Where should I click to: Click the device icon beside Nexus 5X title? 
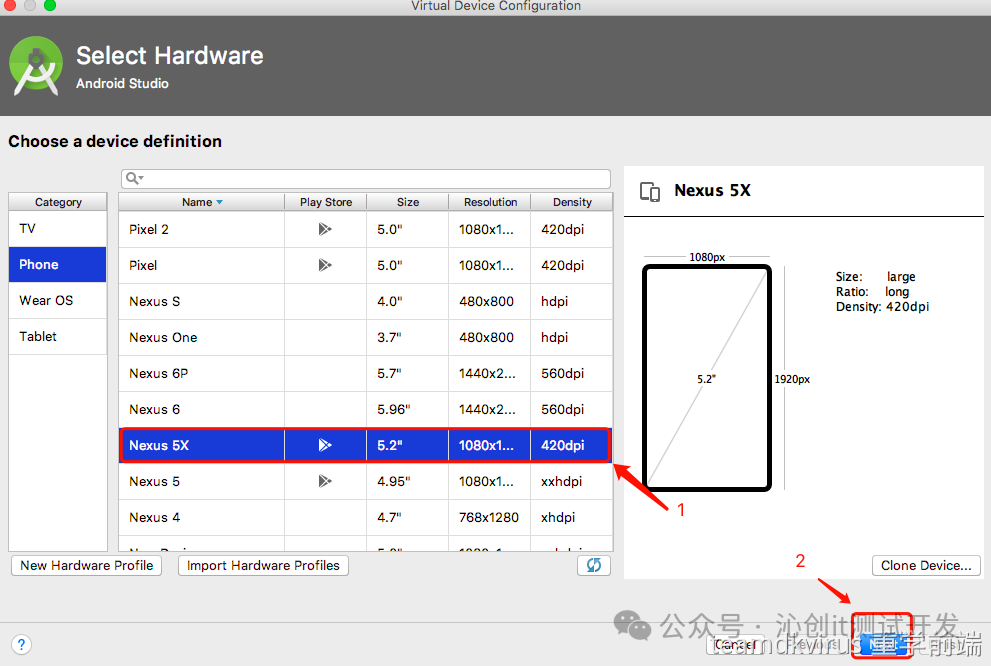[650, 191]
